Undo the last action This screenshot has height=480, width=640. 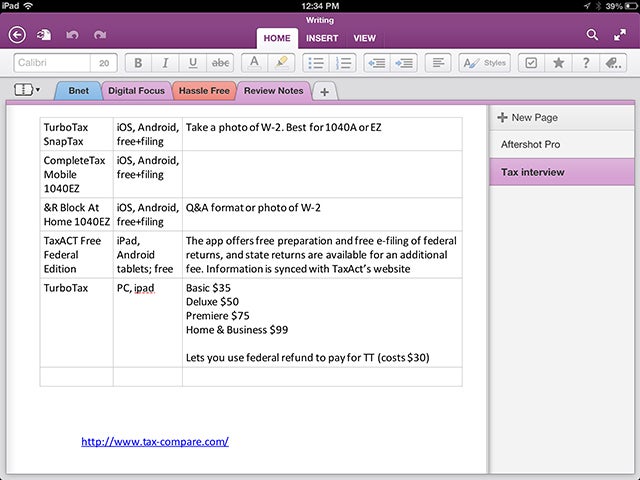(72, 35)
